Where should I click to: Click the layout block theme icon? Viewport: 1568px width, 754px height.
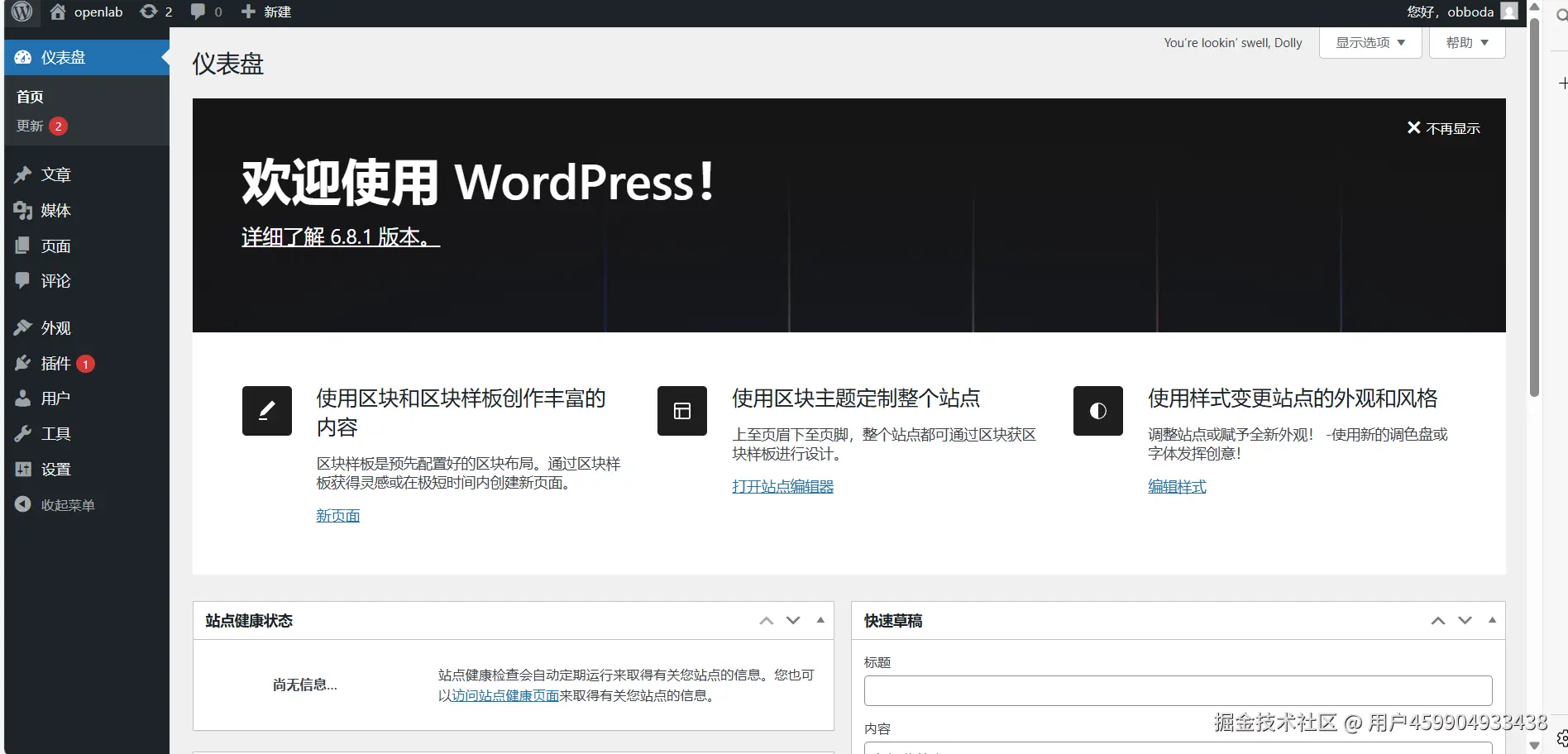[x=682, y=411]
